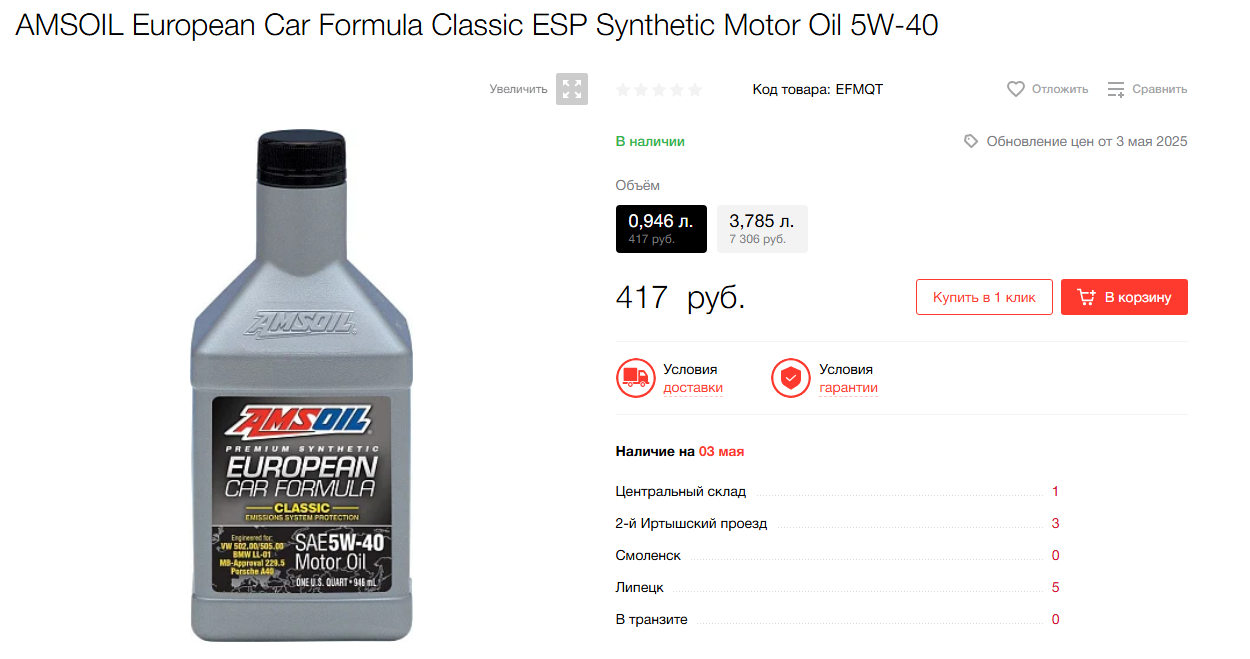Click the Увеличить text link

[518, 89]
